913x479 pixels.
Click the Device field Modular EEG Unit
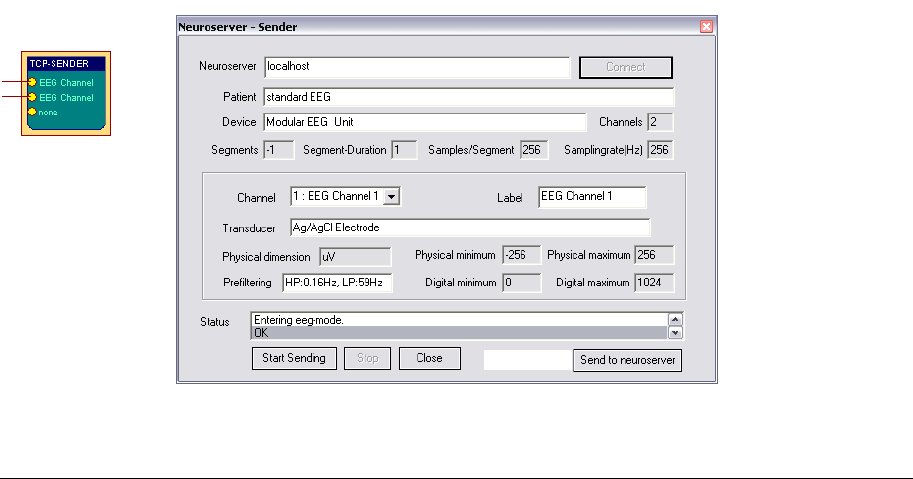coord(424,122)
